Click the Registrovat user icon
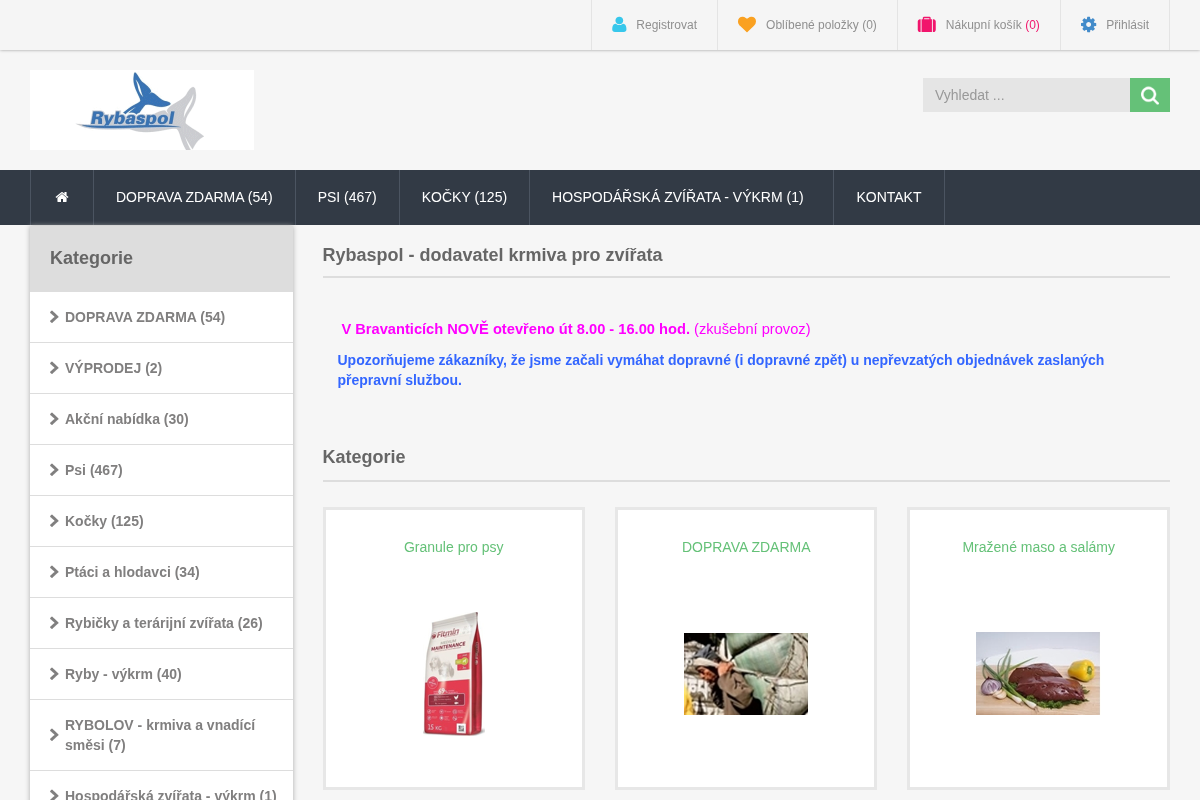 (619, 25)
